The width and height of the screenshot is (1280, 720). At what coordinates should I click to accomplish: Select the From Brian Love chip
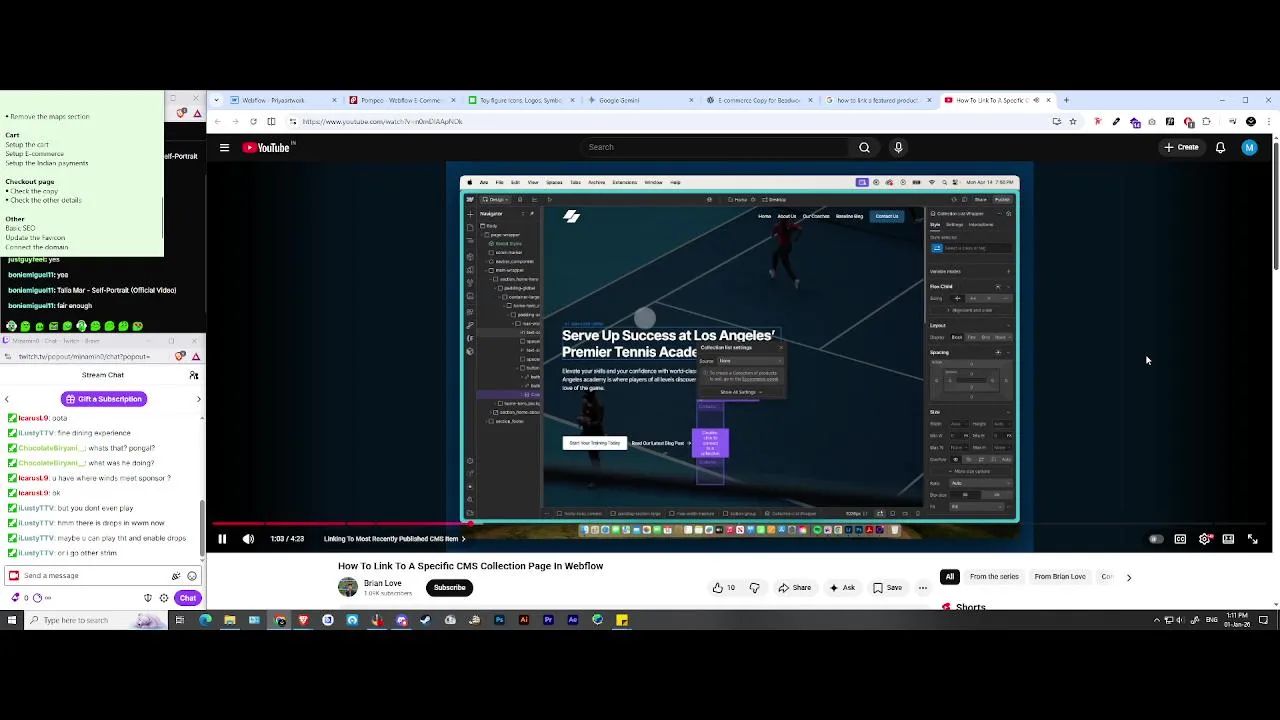tap(1060, 577)
